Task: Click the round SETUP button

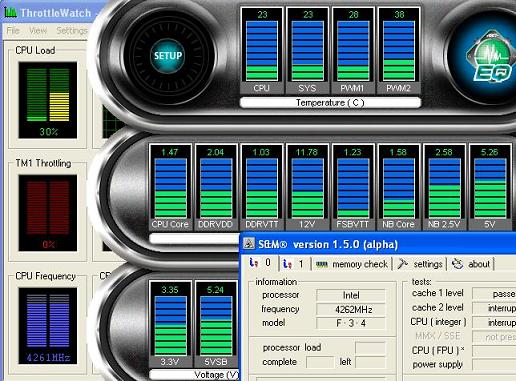Action: (168, 56)
